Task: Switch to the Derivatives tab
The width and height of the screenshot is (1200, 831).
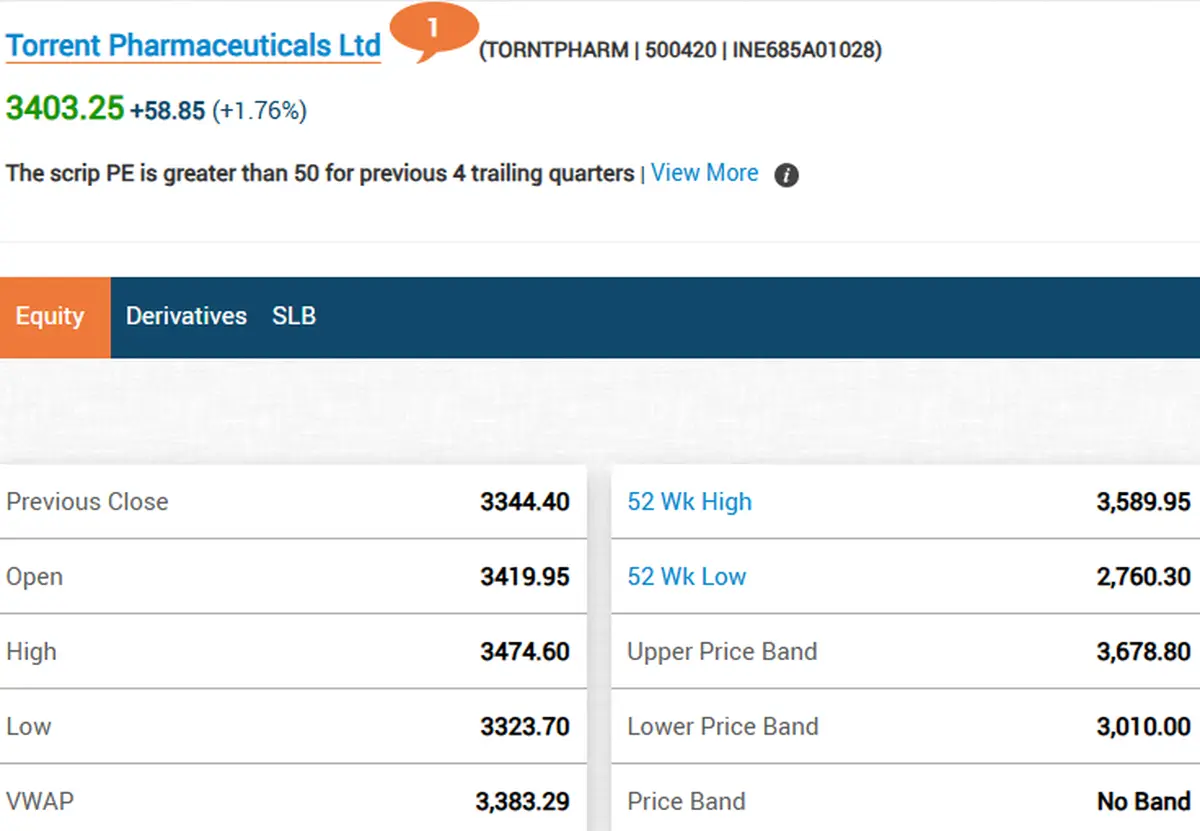Action: (x=186, y=316)
